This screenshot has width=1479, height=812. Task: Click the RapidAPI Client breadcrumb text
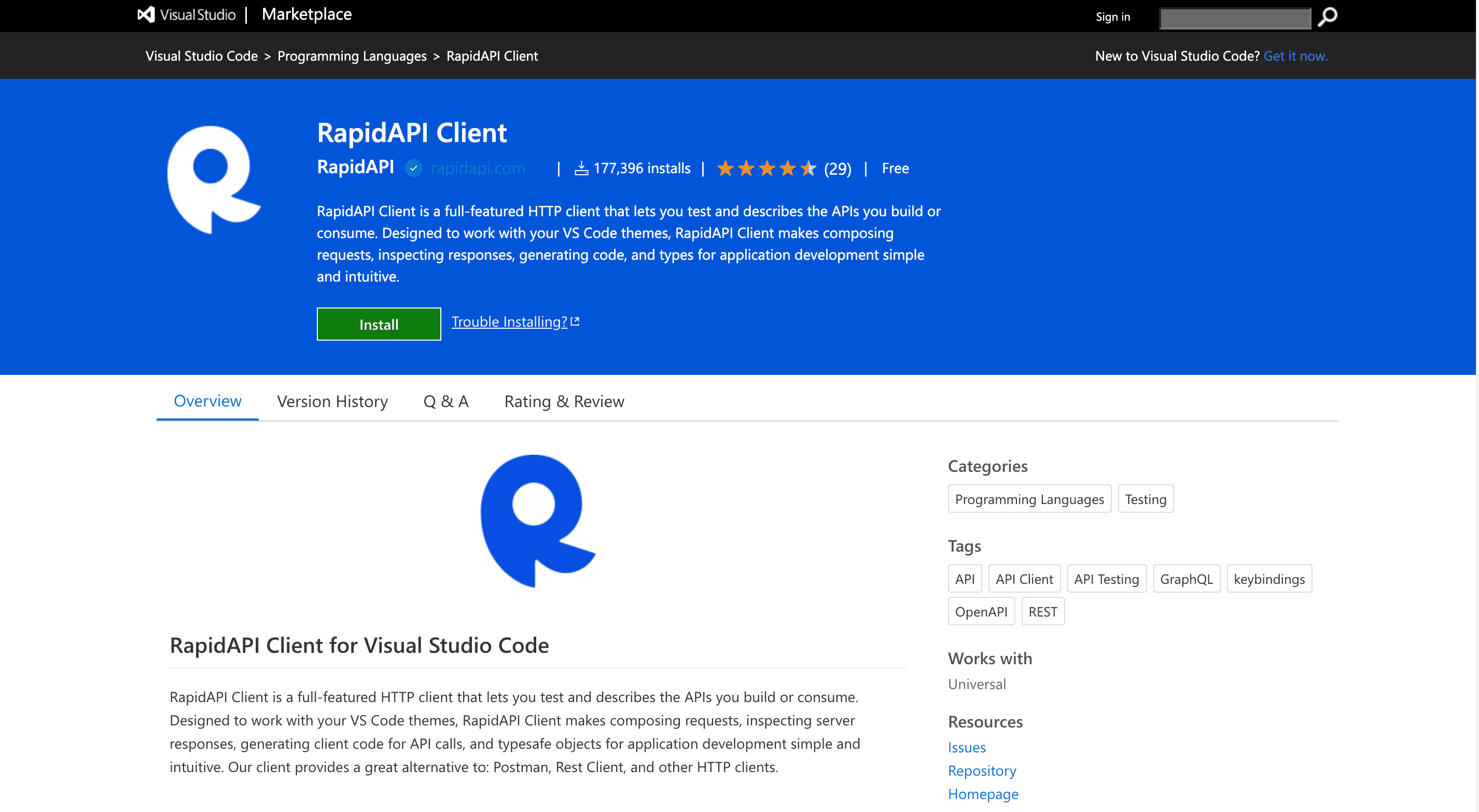click(x=492, y=55)
